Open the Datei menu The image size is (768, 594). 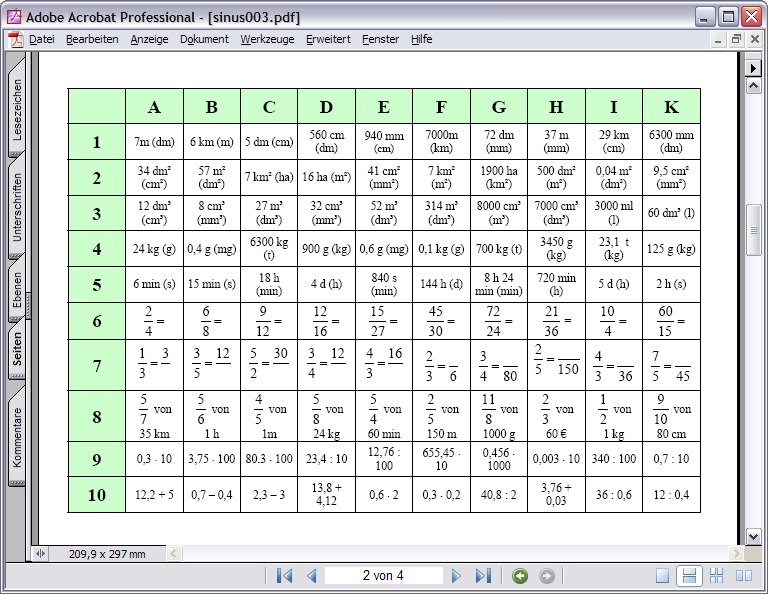42,39
